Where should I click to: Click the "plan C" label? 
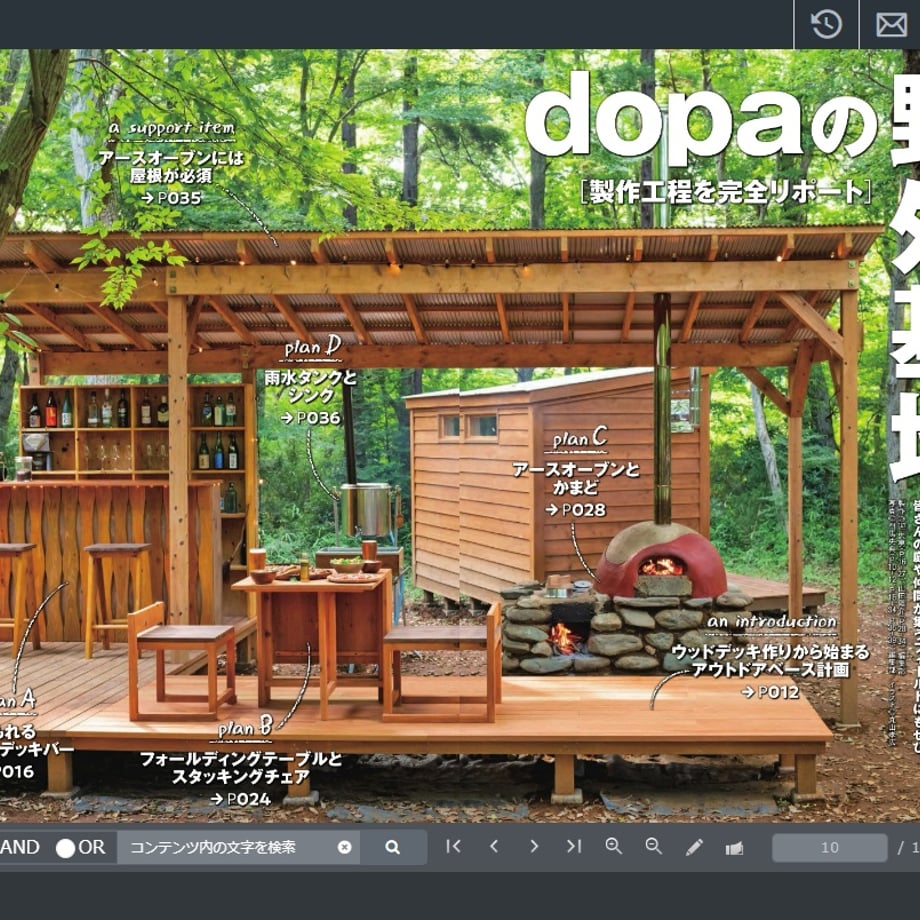tap(580, 439)
